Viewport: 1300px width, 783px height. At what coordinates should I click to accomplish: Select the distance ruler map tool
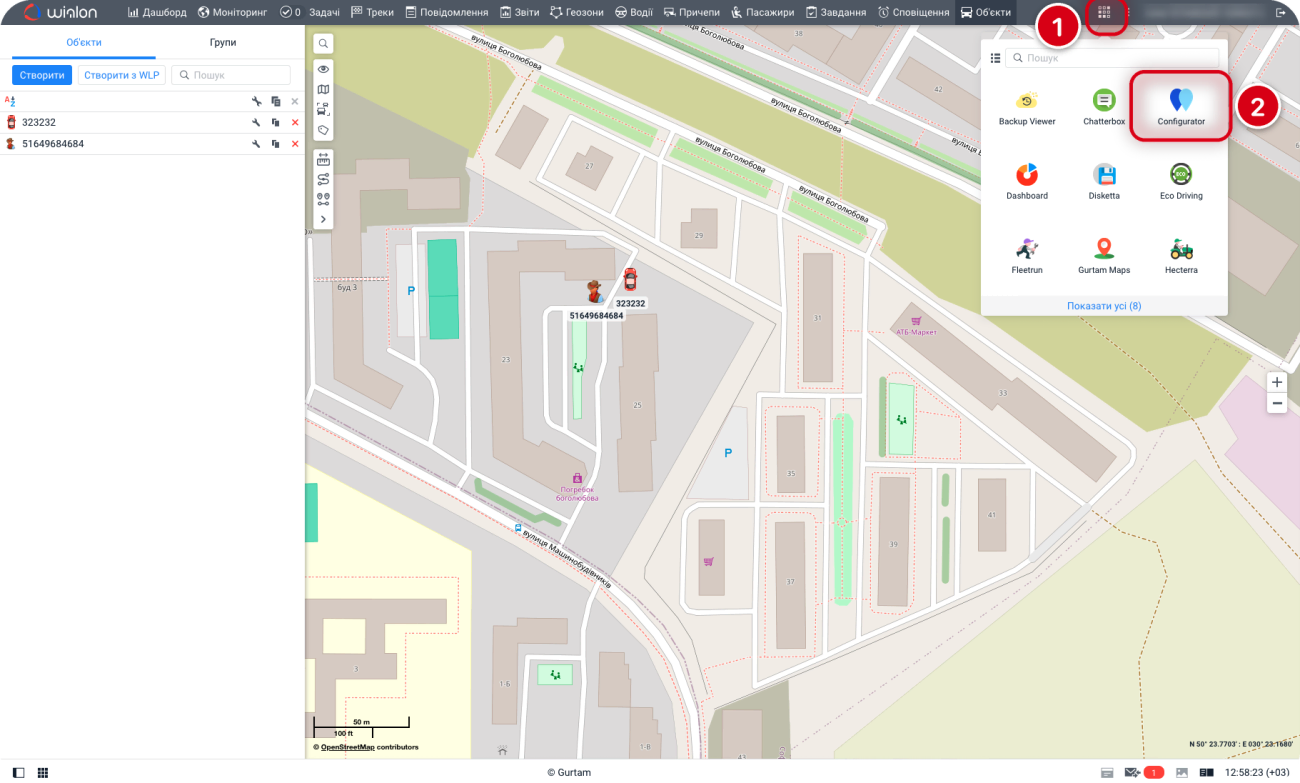[x=323, y=159]
